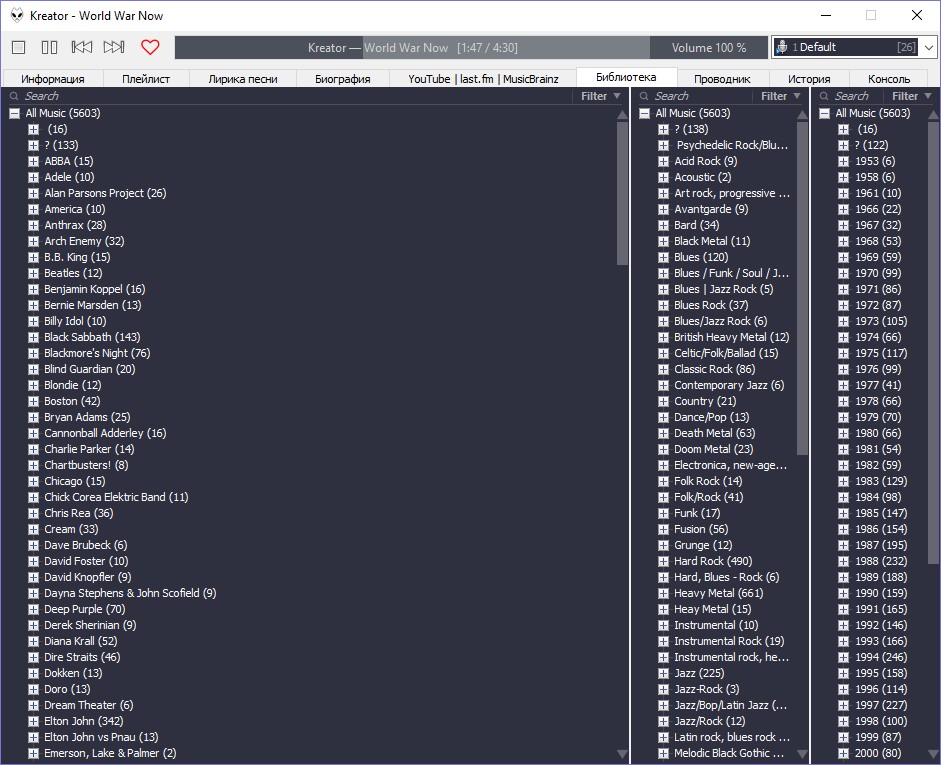This screenshot has height=765, width=941.
Task: Open the Default playlist dropdown
Action: (929, 47)
